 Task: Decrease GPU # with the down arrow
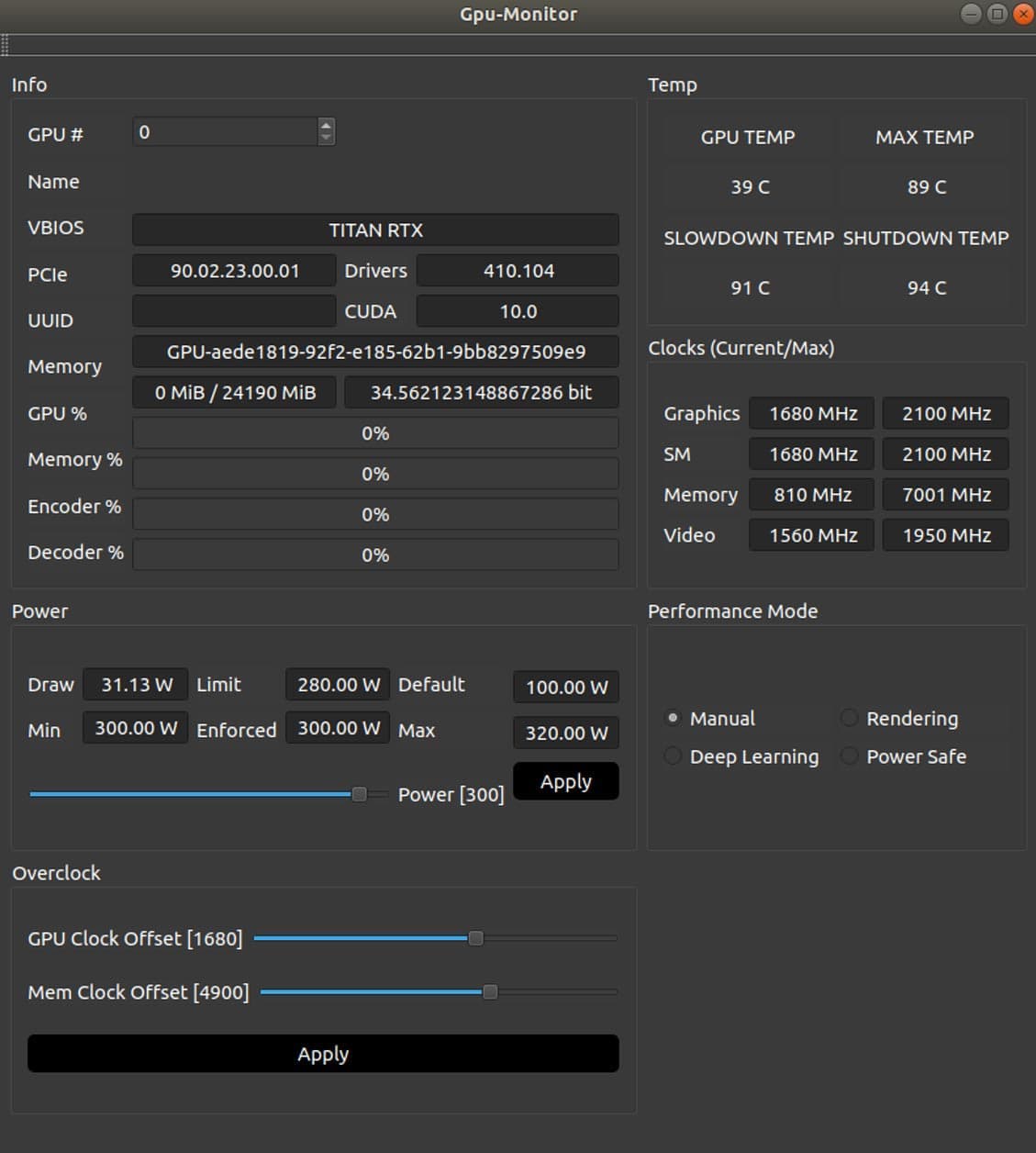click(x=326, y=138)
